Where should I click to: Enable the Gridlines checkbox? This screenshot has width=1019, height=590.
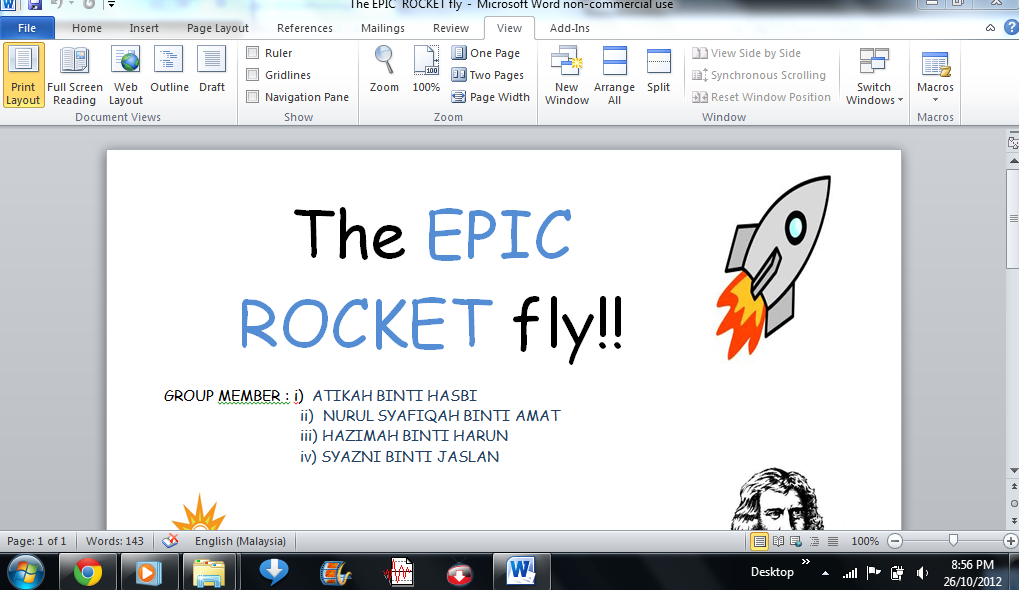point(253,75)
